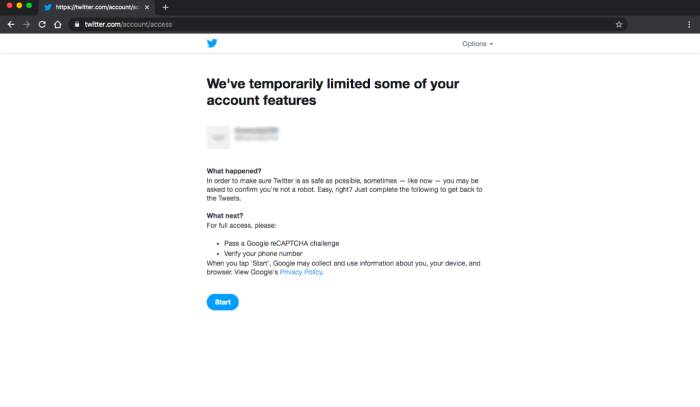This screenshot has height=407, width=700.
Task: Click the yellow minimize window button
Action: click(18, 6)
